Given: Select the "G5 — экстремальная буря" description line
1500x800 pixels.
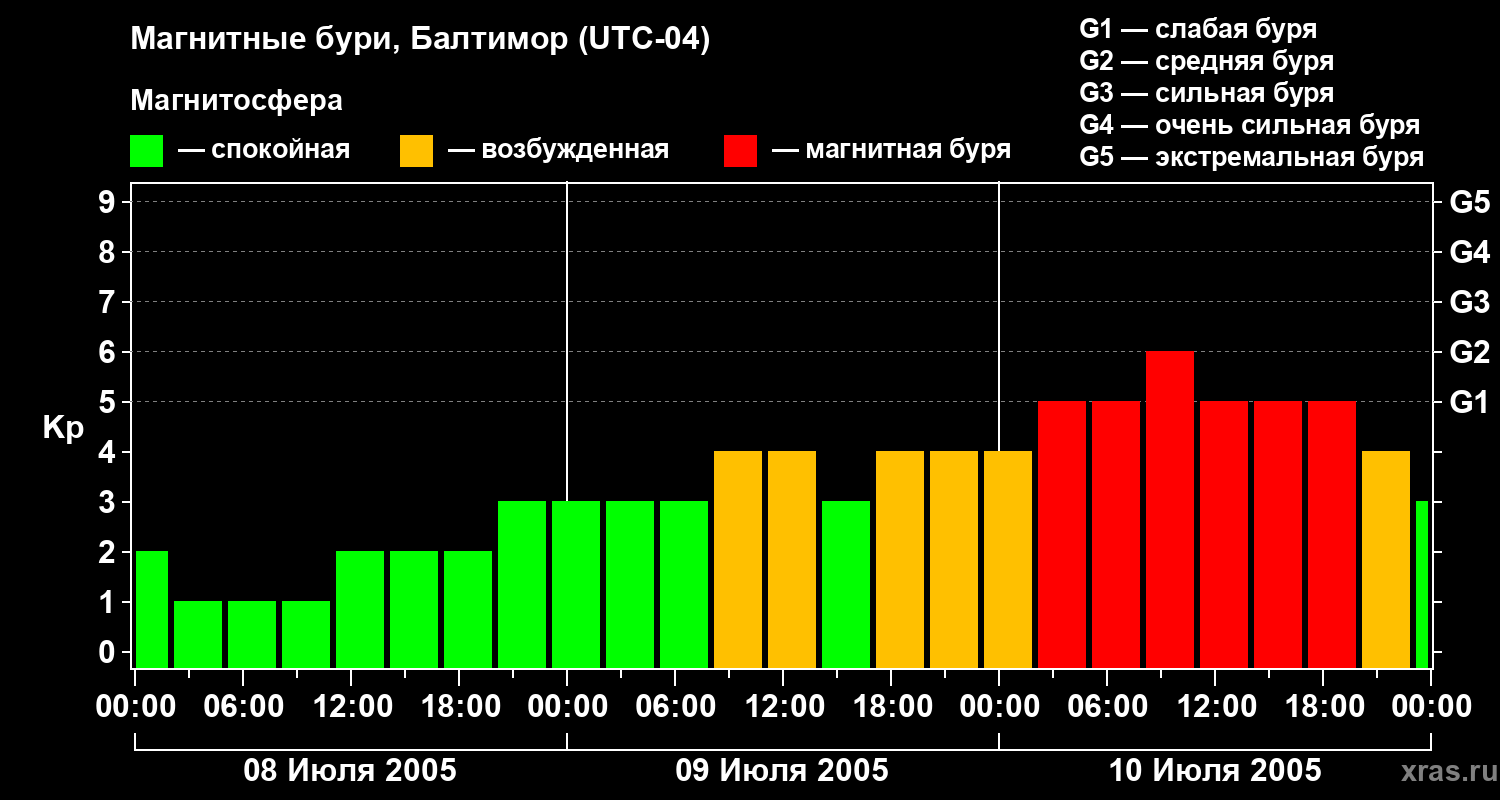Looking at the screenshot, I should coord(1252,157).
